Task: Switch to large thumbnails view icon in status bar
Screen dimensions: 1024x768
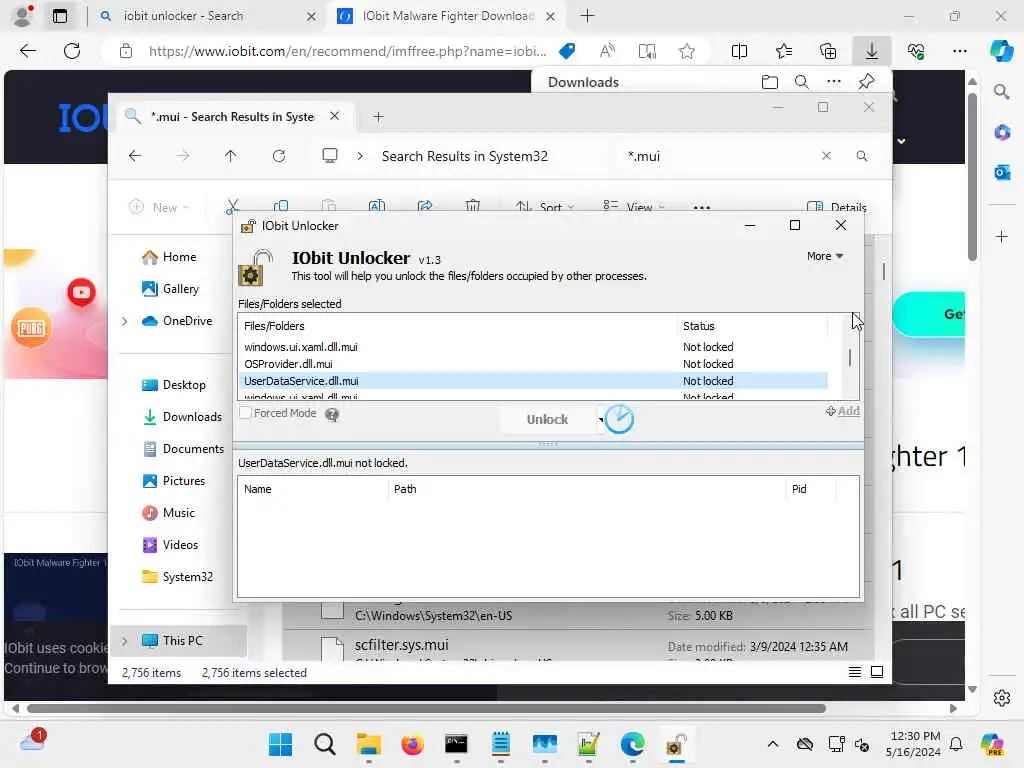Action: [x=877, y=672]
